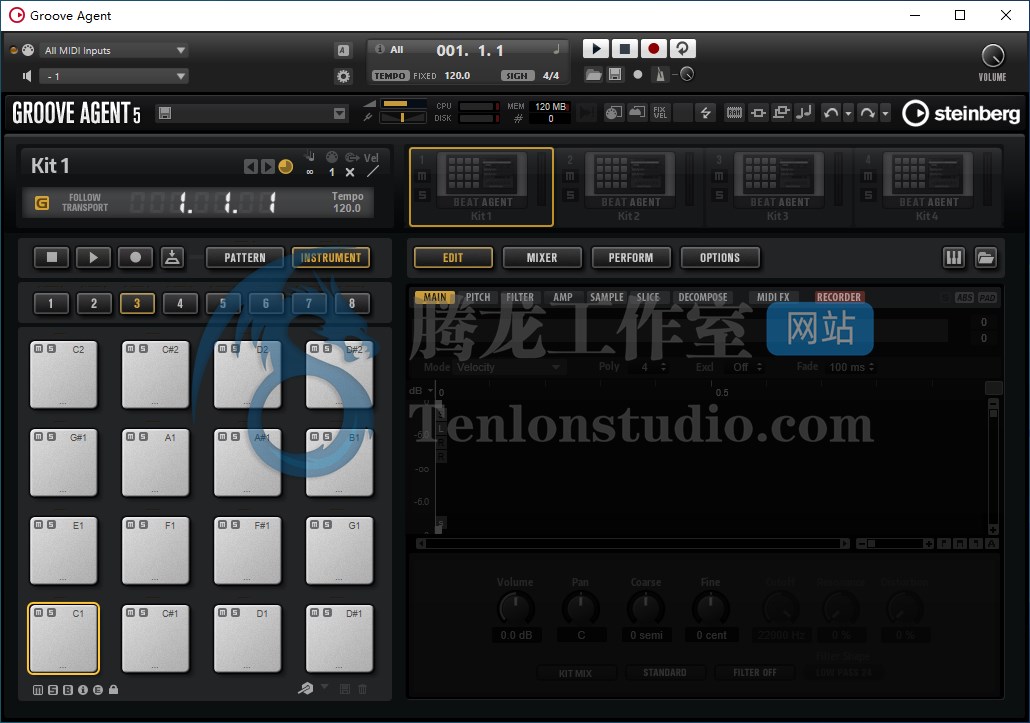
Task: Toggle the FIX VEL button
Action: click(660, 113)
